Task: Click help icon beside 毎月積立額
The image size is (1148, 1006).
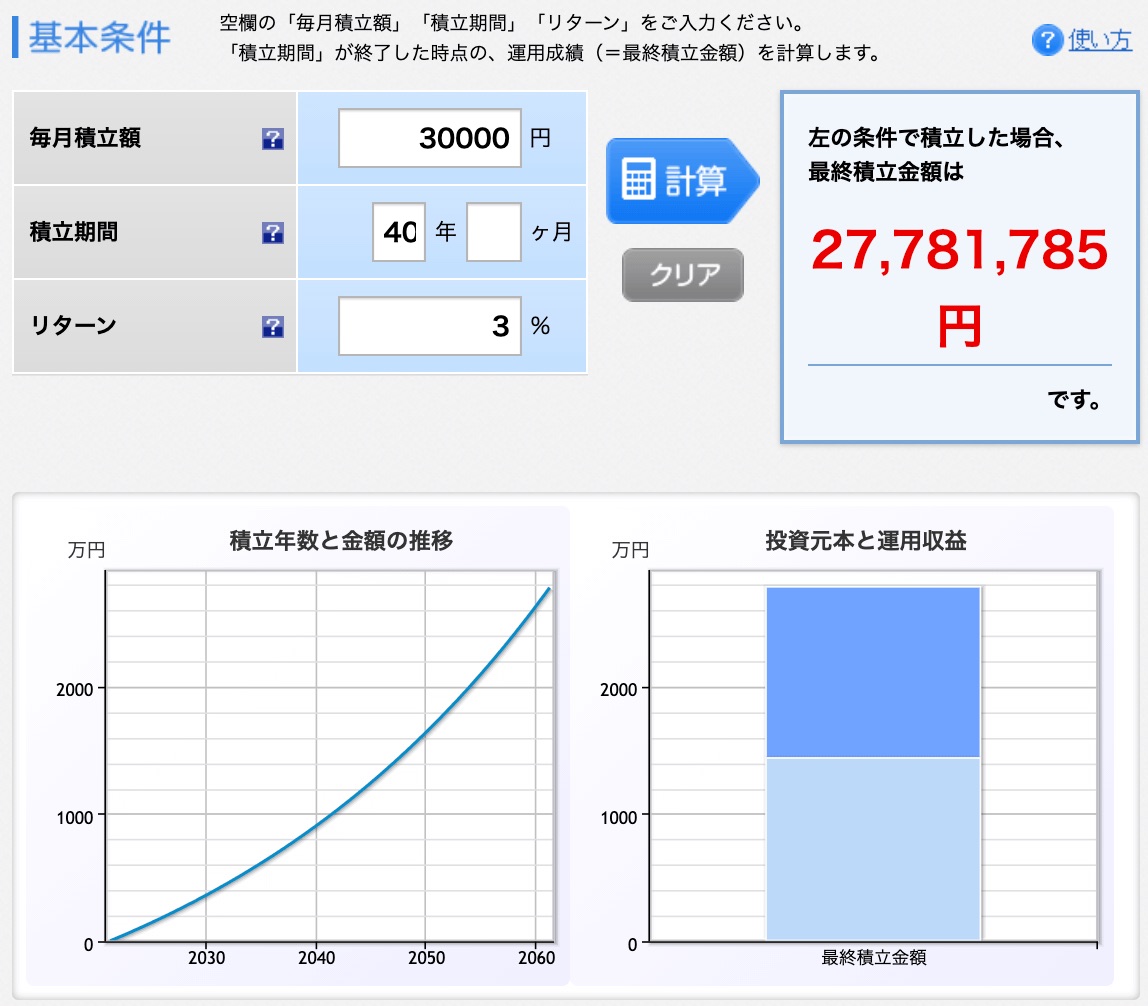Action: (x=272, y=139)
